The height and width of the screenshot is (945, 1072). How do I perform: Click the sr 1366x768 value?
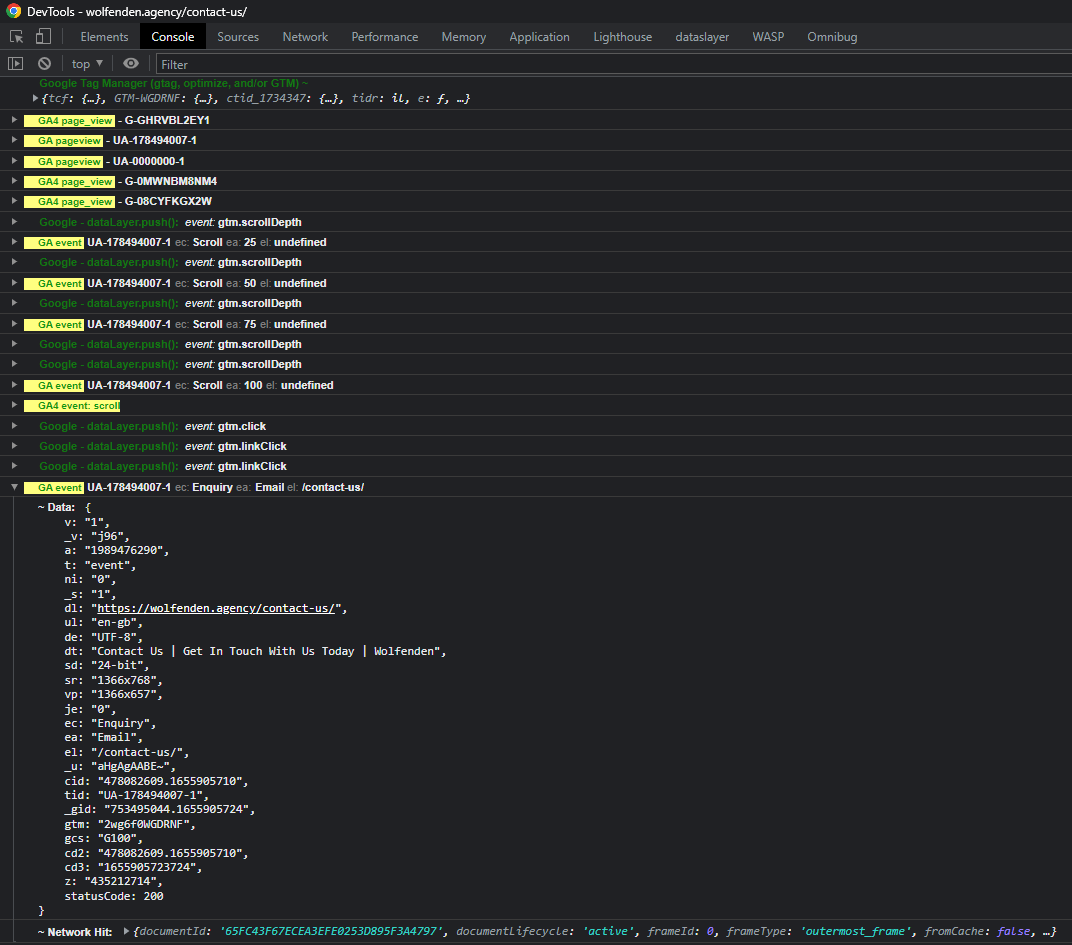point(126,680)
